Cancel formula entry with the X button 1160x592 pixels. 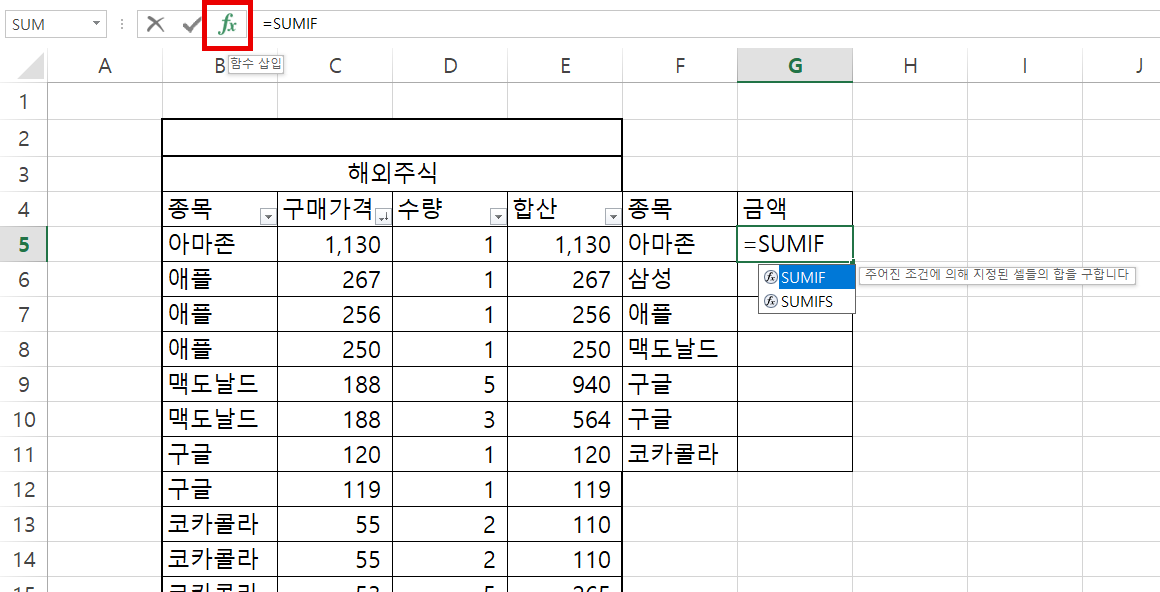pos(155,24)
